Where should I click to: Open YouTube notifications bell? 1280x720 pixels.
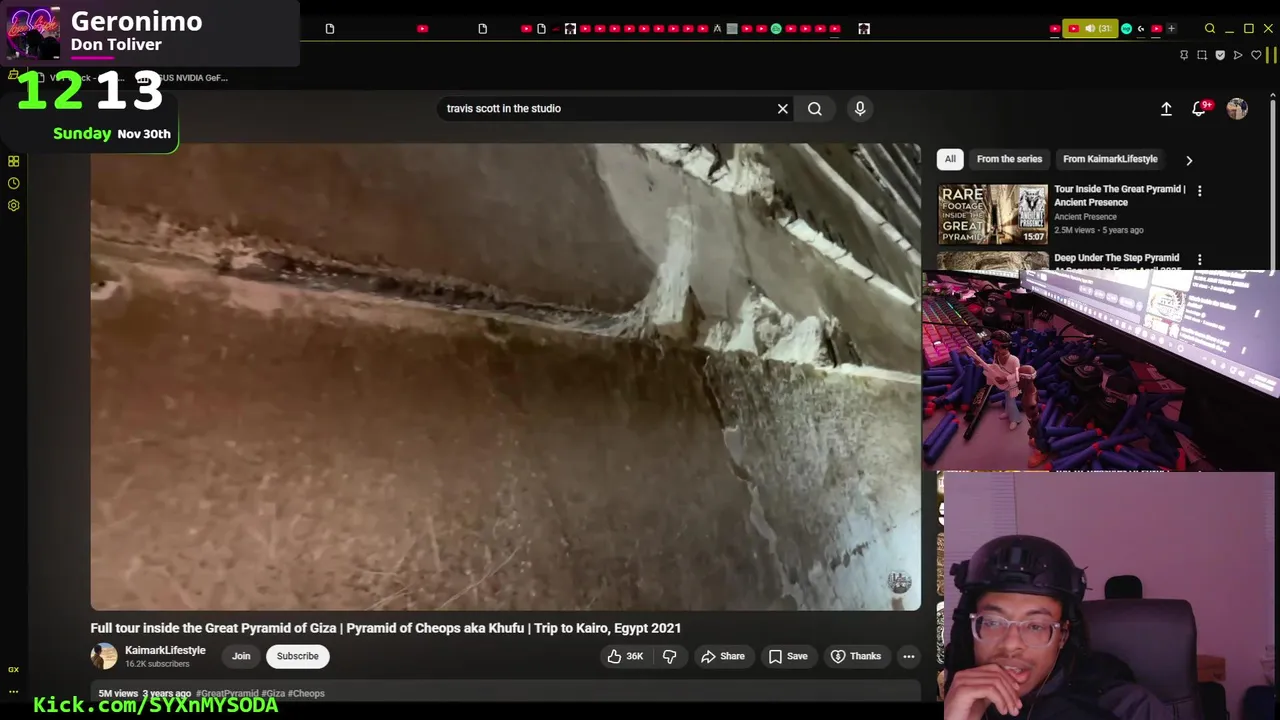tap(1199, 109)
